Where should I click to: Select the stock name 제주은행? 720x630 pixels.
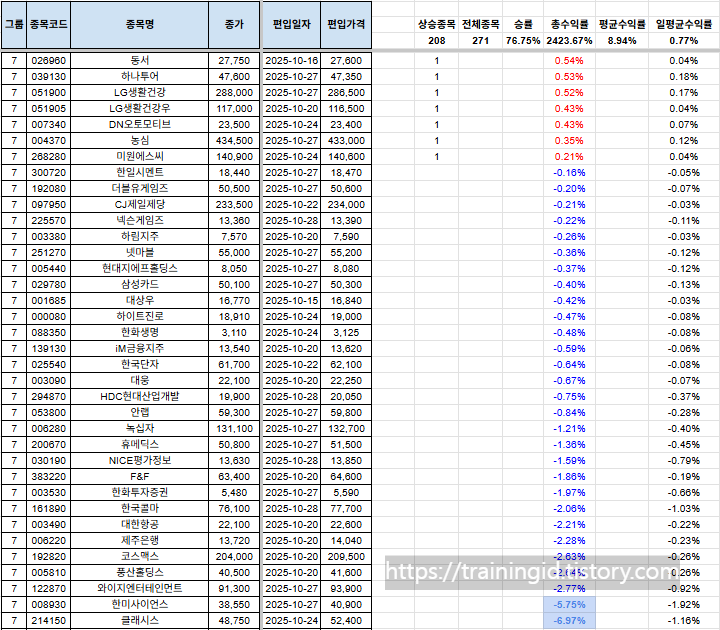[140, 541]
